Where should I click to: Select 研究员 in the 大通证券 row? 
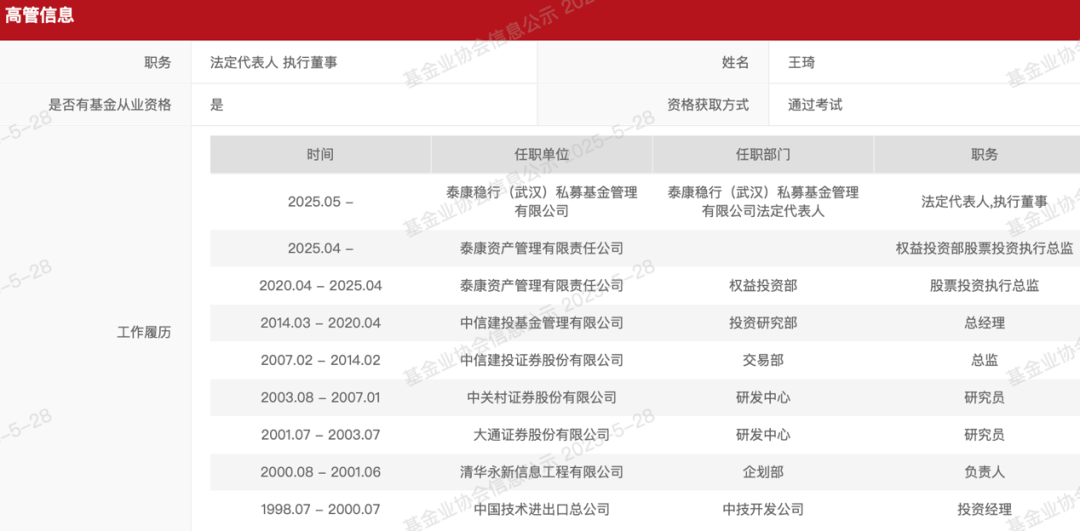[984, 435]
